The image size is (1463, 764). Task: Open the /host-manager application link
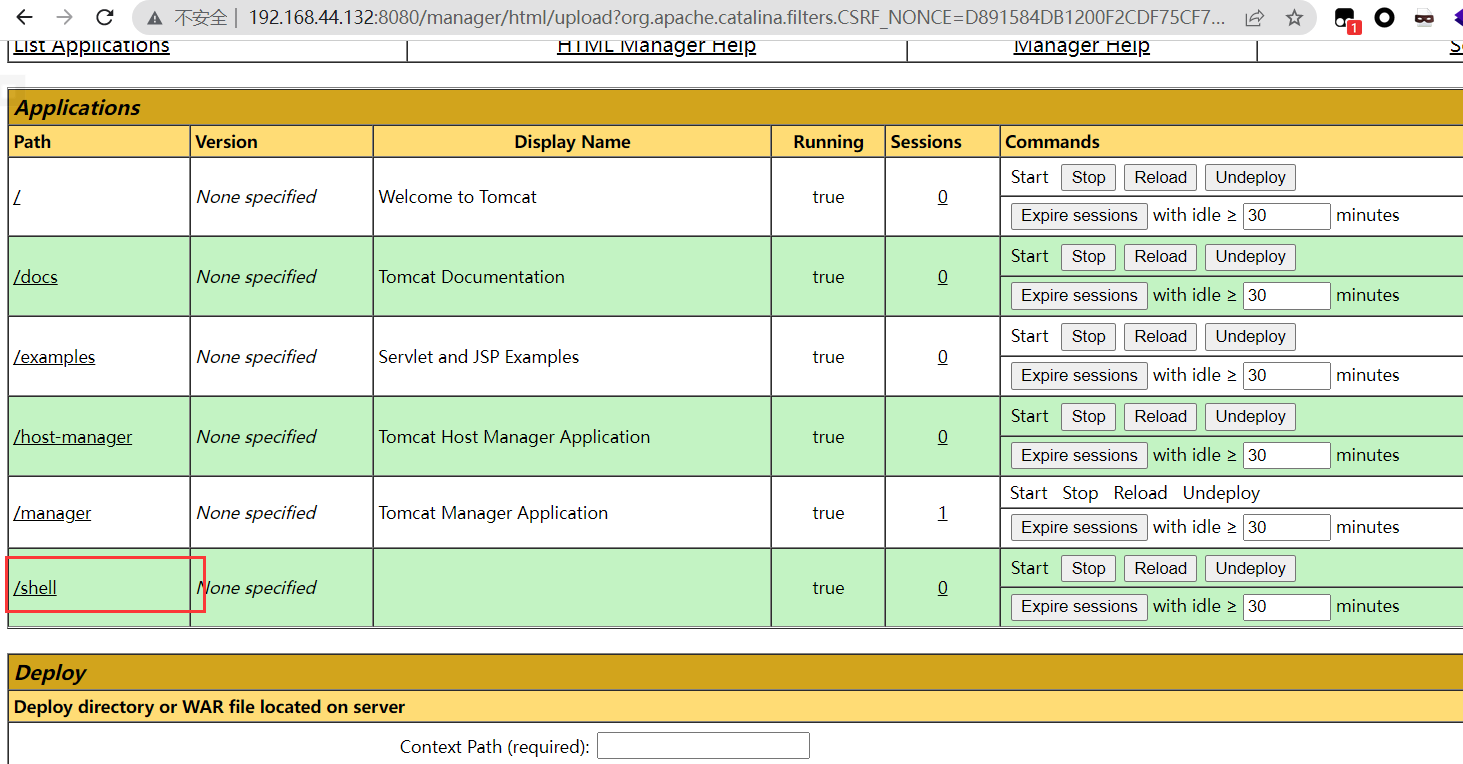point(72,437)
